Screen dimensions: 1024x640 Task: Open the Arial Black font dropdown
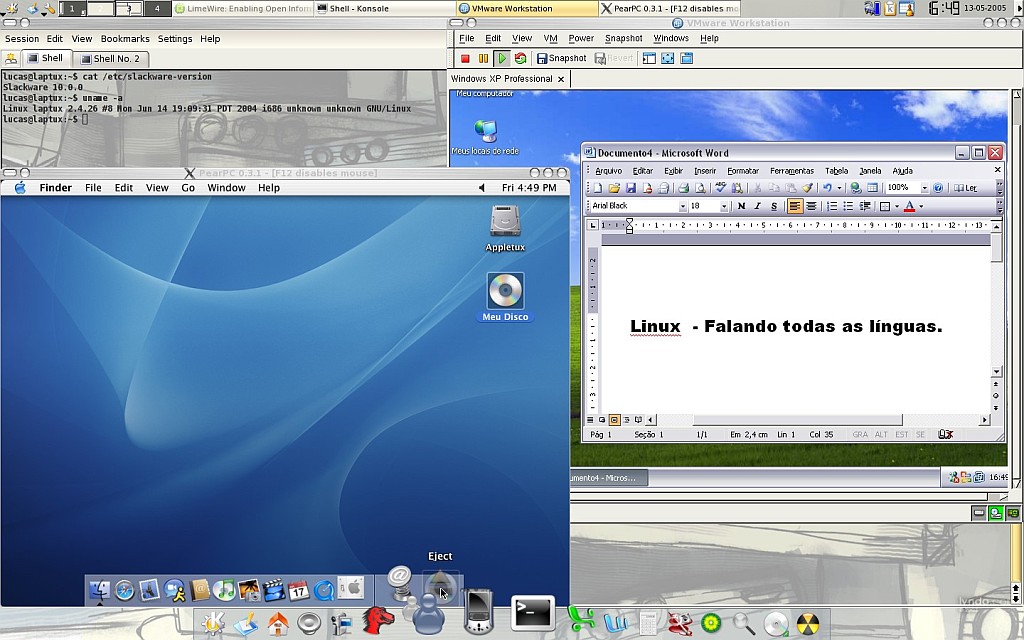click(x=682, y=206)
